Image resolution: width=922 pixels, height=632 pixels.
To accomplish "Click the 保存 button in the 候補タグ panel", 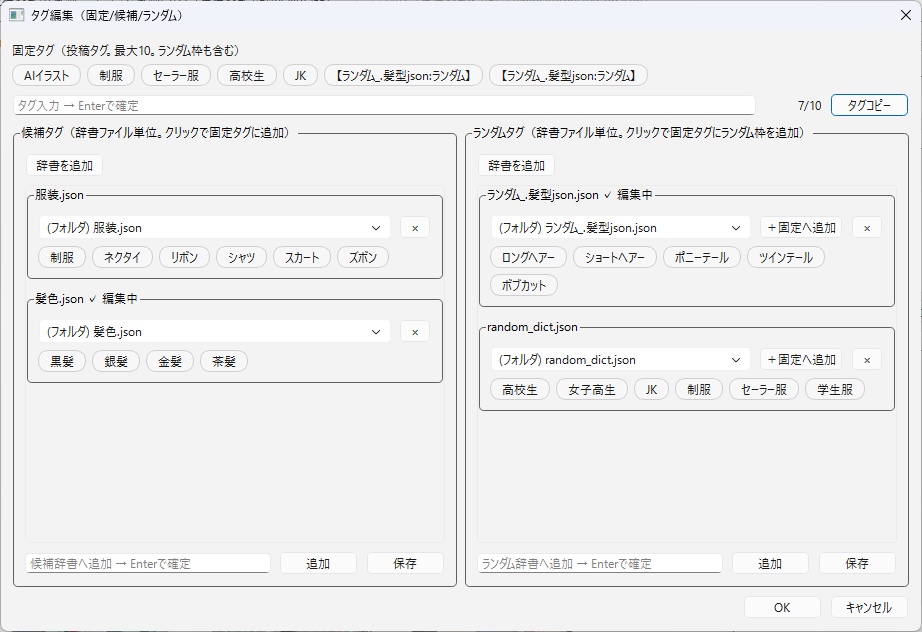I will tap(404, 562).
